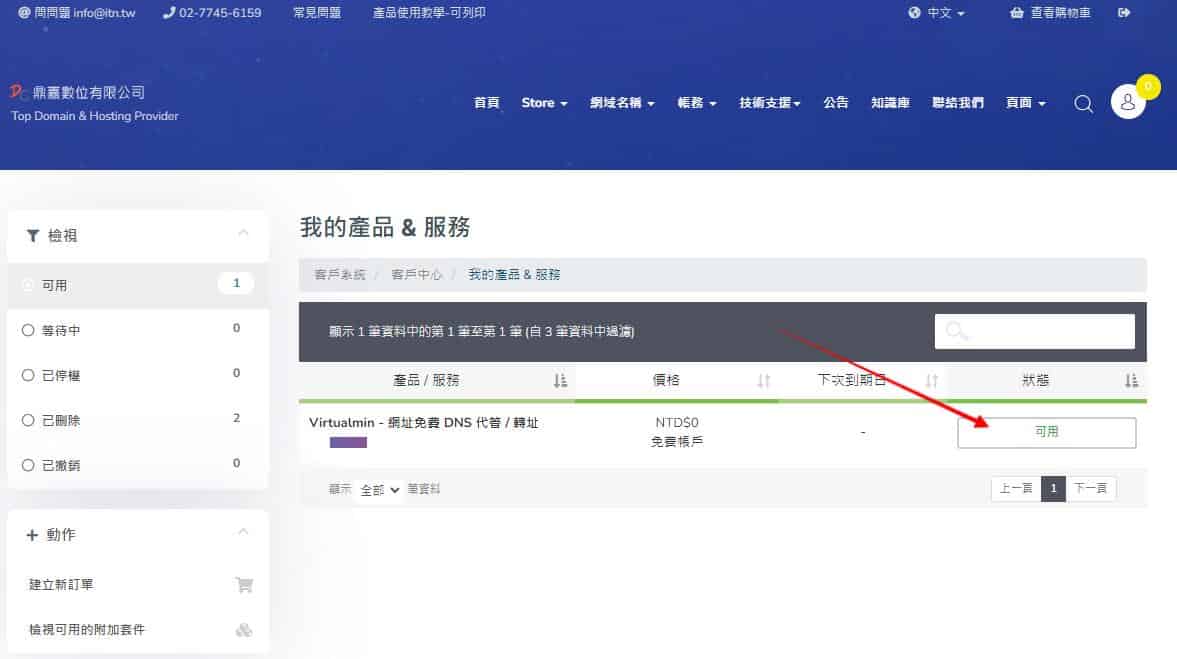Click the add-ons cubes icon beside 檢視可用的附加套件
The image size is (1177, 659).
click(243, 630)
